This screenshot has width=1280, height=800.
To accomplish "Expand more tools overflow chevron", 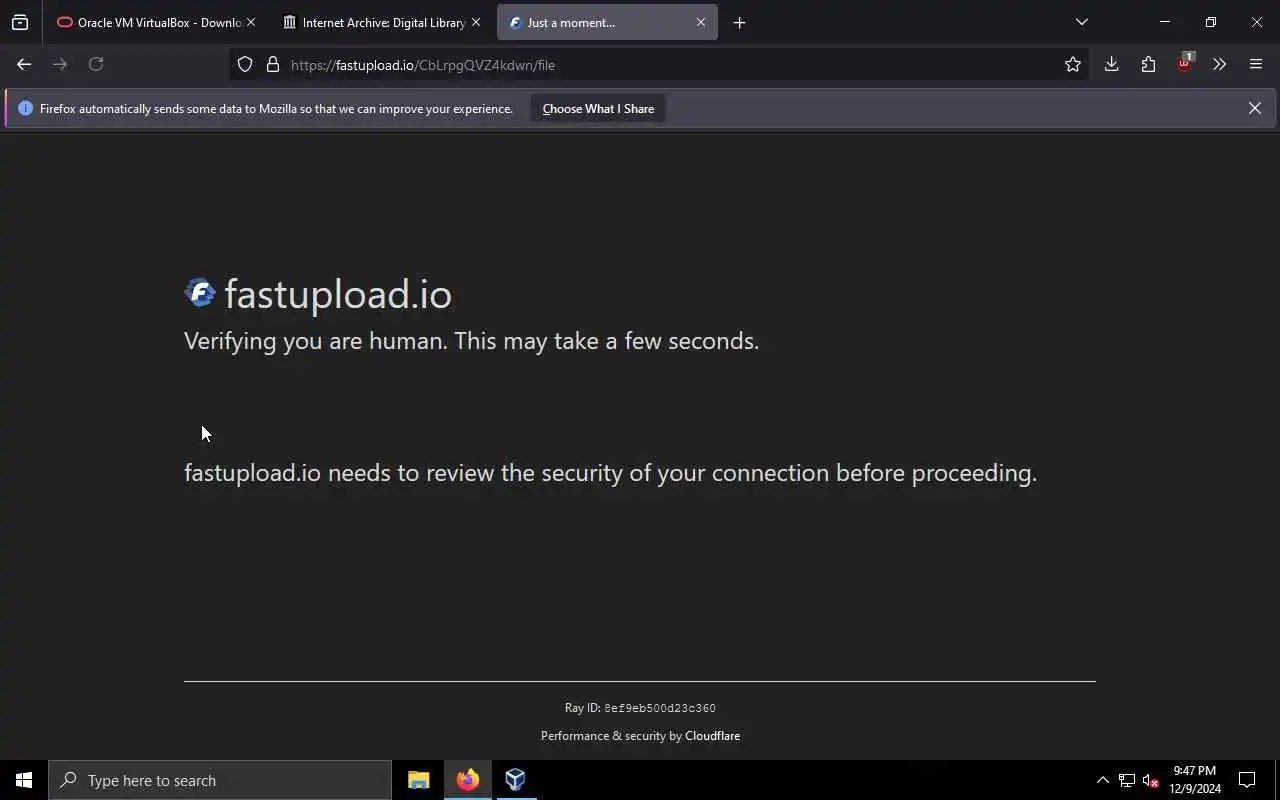I will click(x=1219, y=64).
